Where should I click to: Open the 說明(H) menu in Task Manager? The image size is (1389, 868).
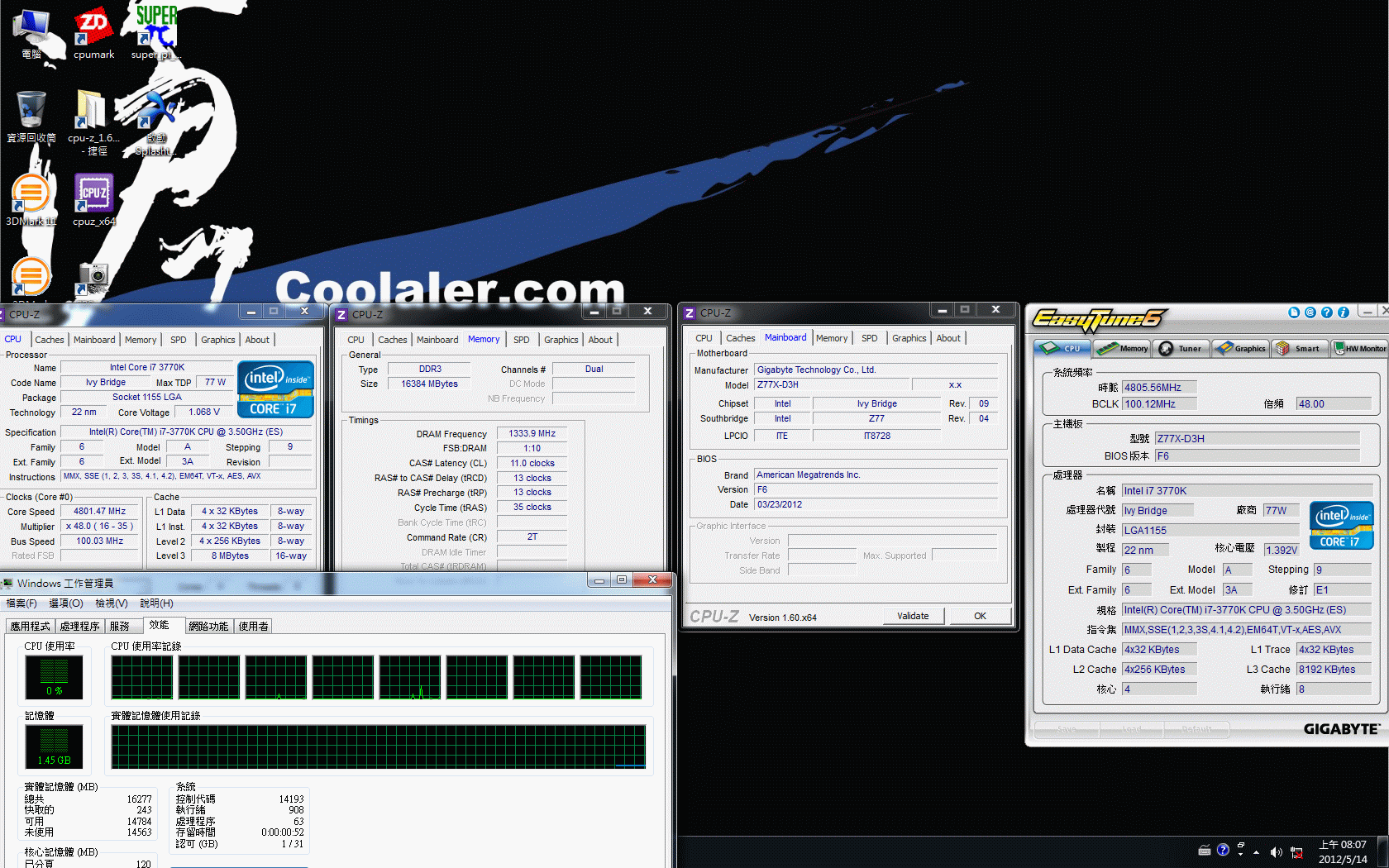(x=156, y=603)
